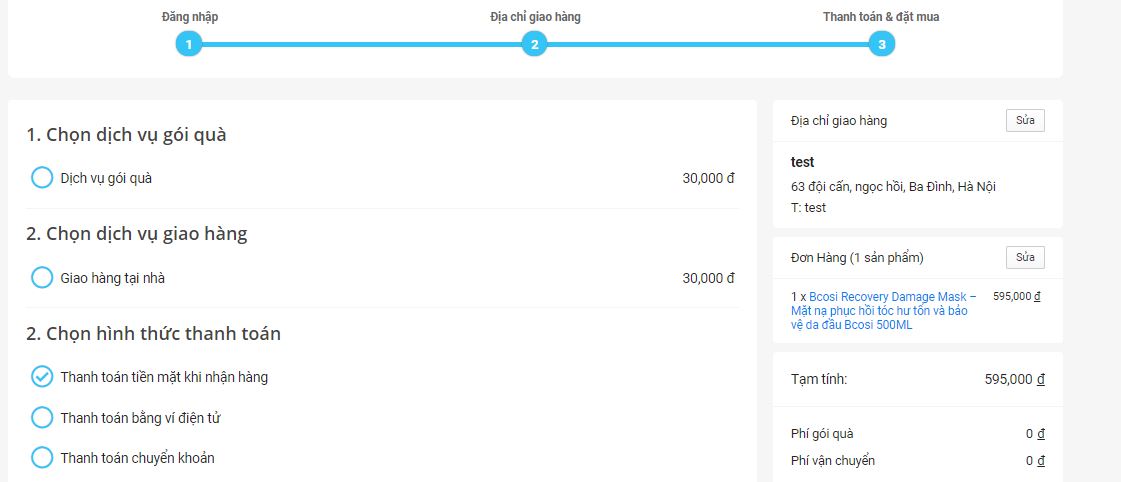This screenshot has width=1121, height=482.
Task: Open Bcosi Recovery Damage Mask product link
Action: 884,310
